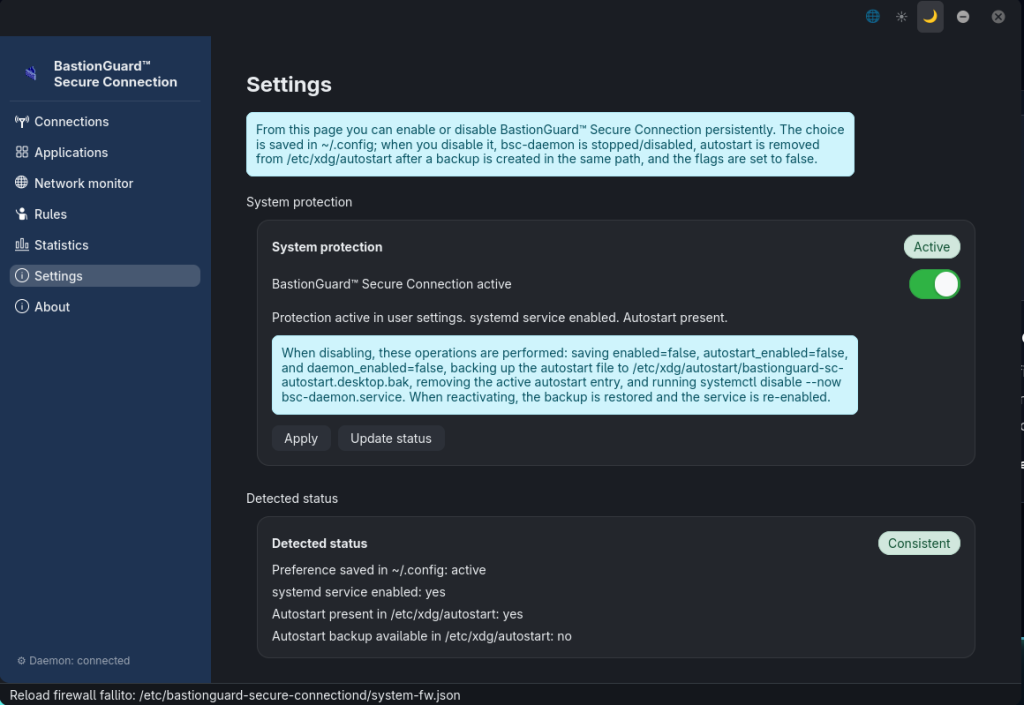Switch to light theme with sun icon

point(901,16)
